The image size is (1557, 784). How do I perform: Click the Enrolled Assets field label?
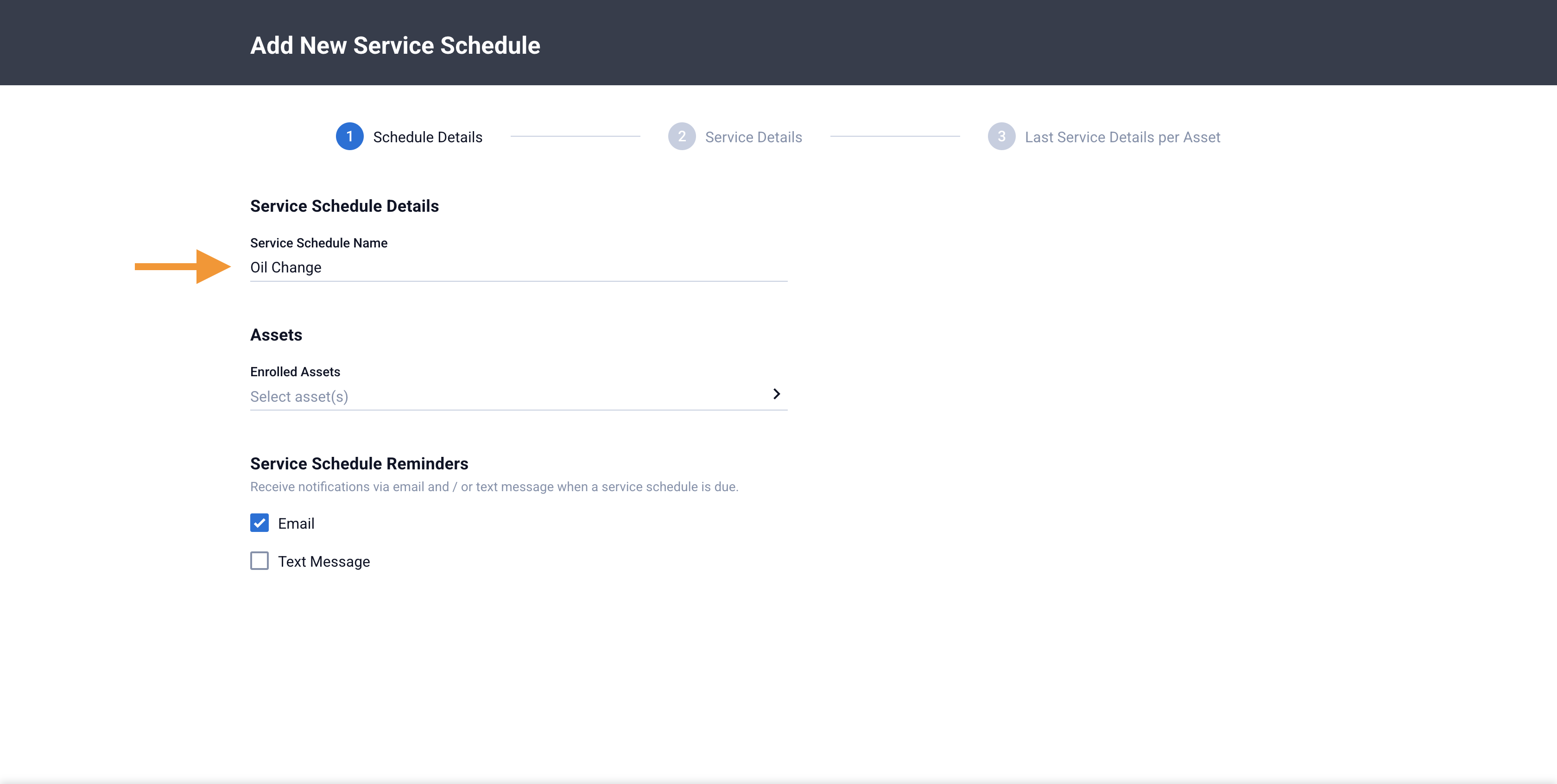point(295,372)
